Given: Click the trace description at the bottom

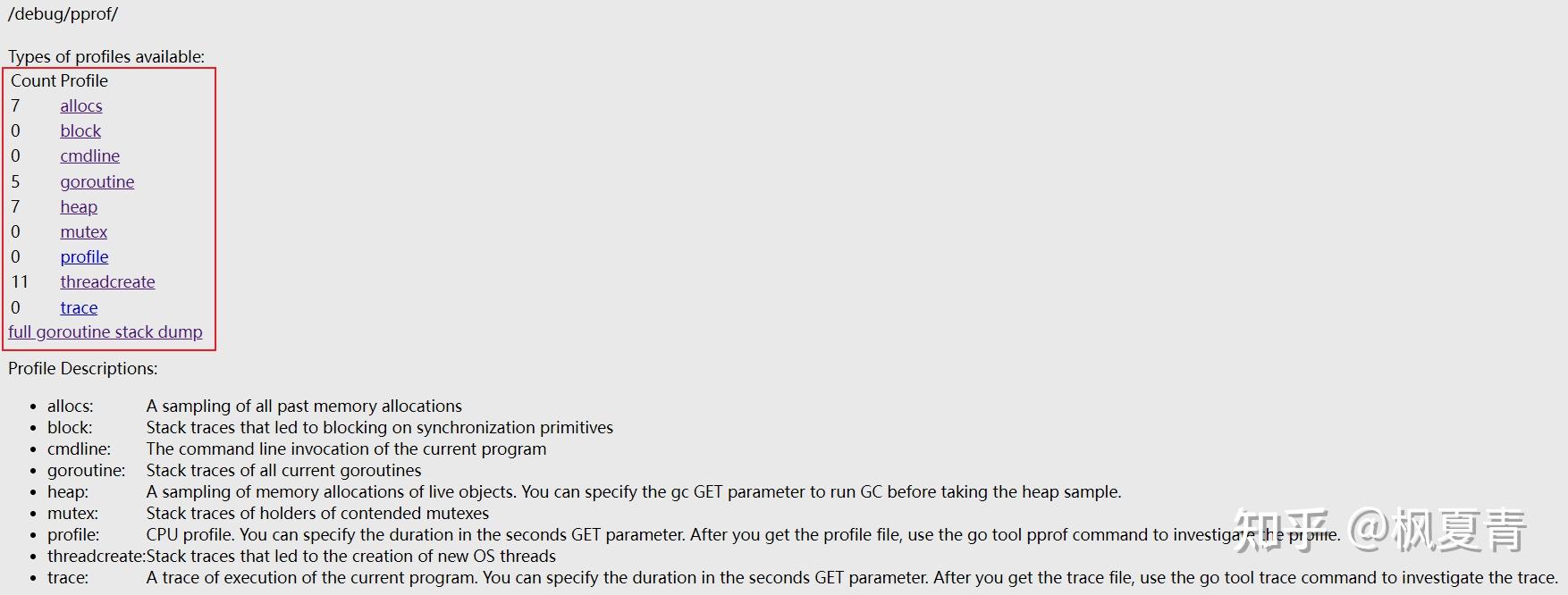Looking at the screenshot, I should [x=851, y=578].
